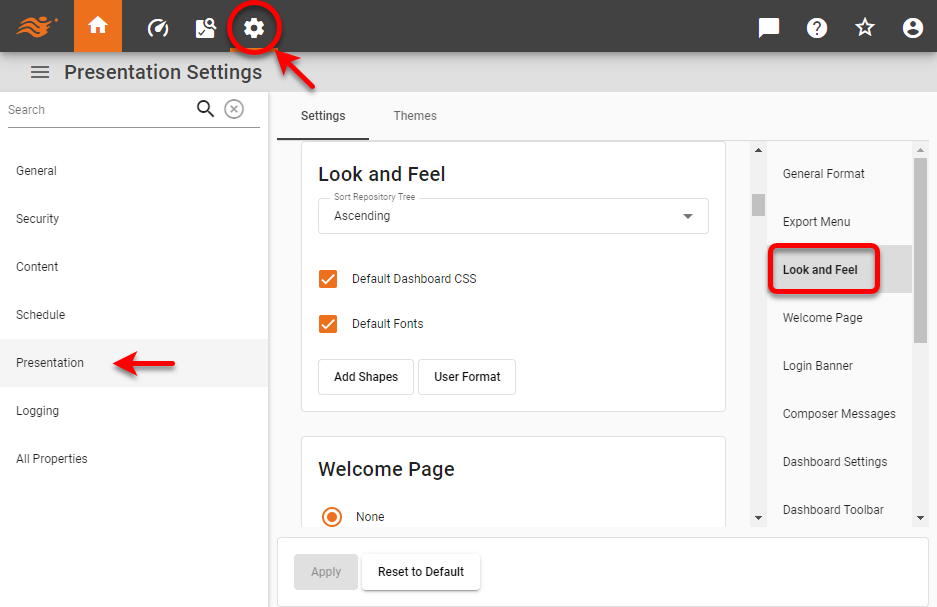Open the Home page icon
The width and height of the screenshot is (937, 607).
point(97,28)
